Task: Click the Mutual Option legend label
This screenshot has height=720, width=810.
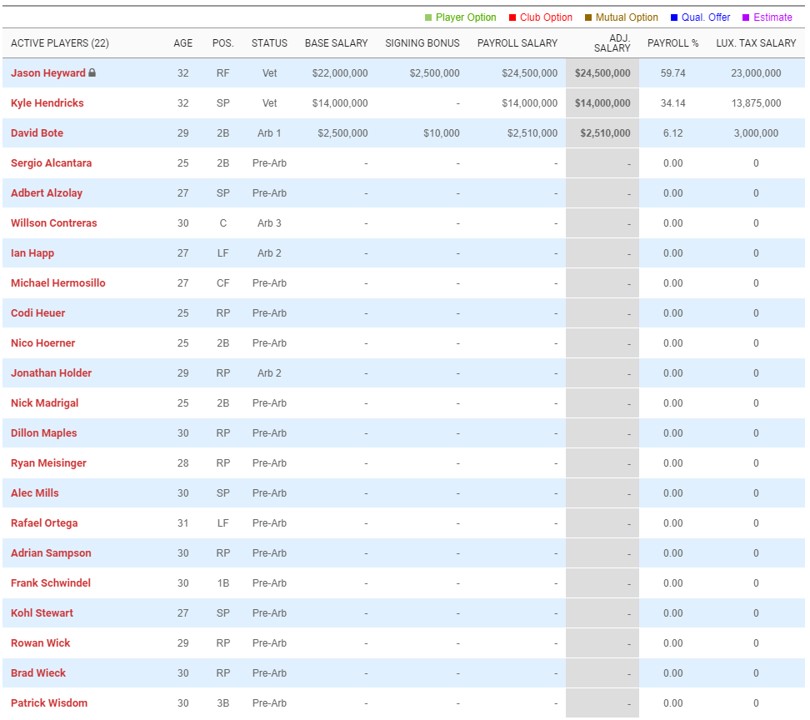Action: click(x=627, y=18)
